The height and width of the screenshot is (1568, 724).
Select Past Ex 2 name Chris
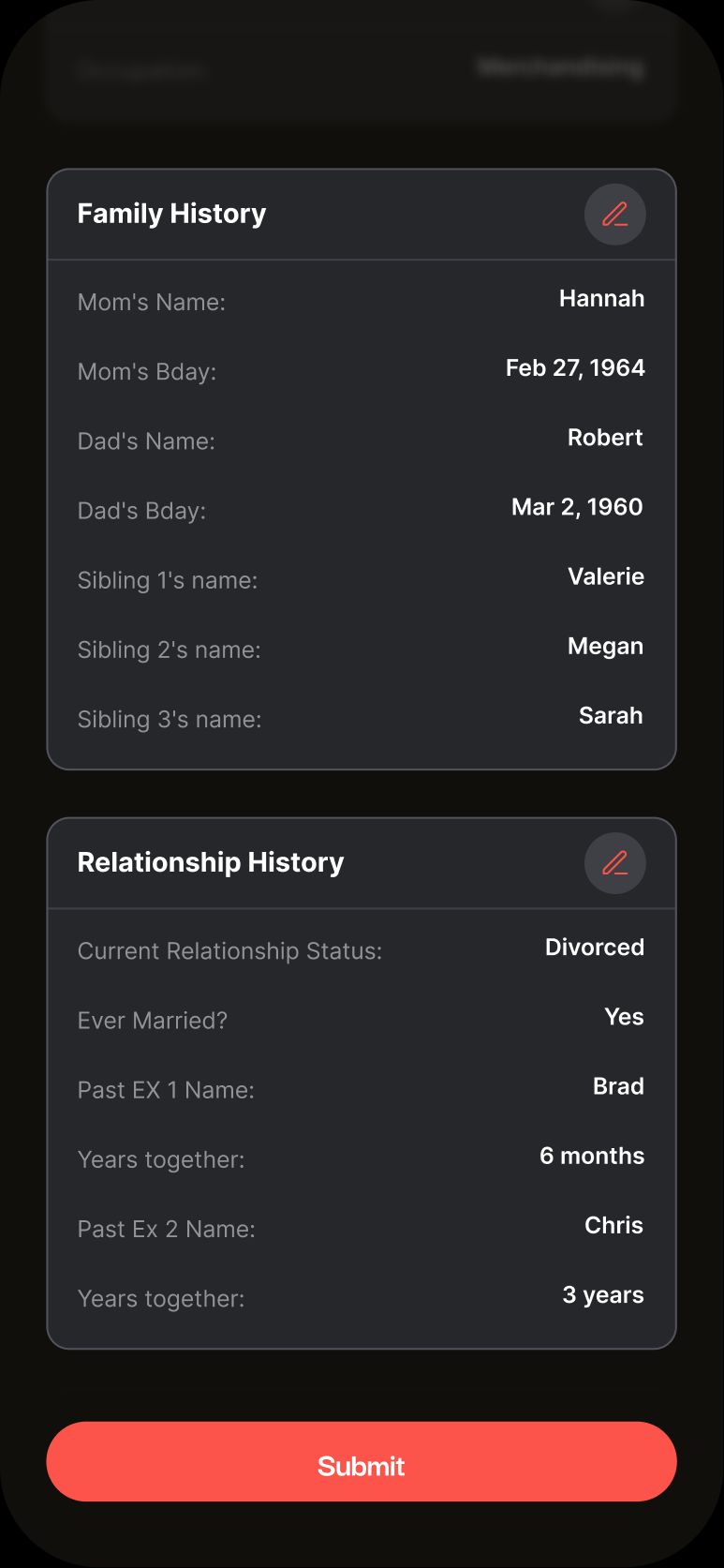[613, 1225]
